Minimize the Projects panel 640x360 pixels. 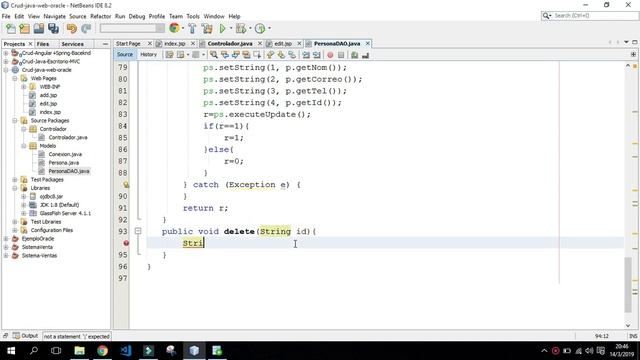(105, 44)
